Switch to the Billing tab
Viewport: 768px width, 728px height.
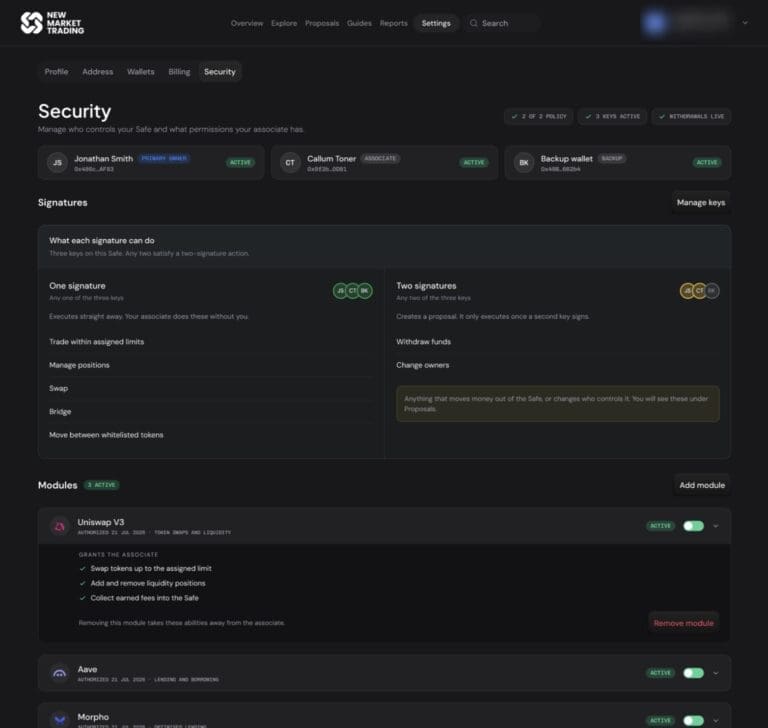click(x=179, y=72)
